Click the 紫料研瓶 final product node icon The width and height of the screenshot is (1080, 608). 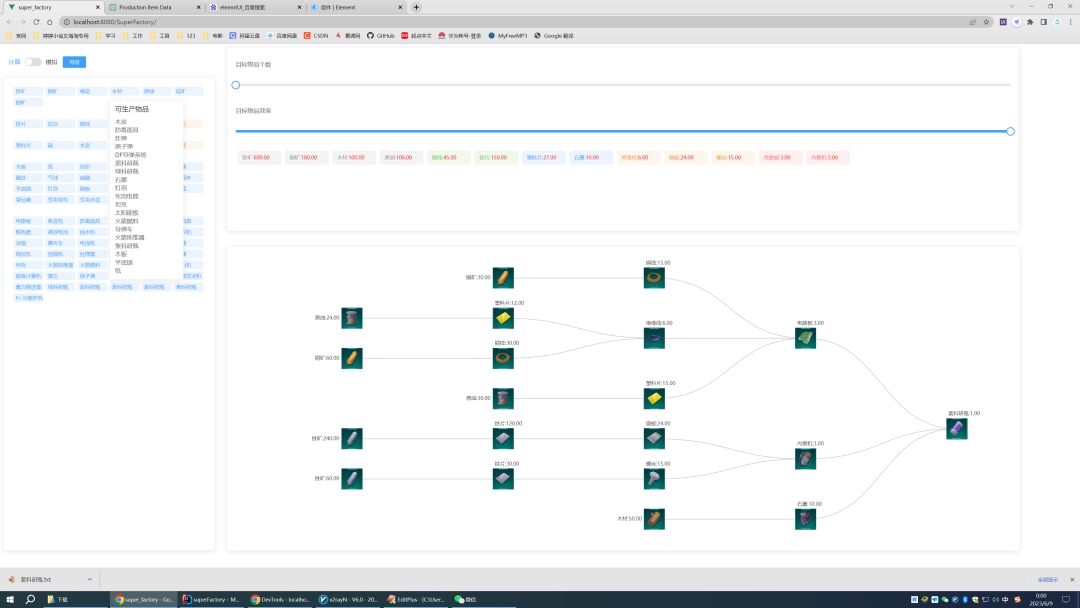tap(957, 429)
